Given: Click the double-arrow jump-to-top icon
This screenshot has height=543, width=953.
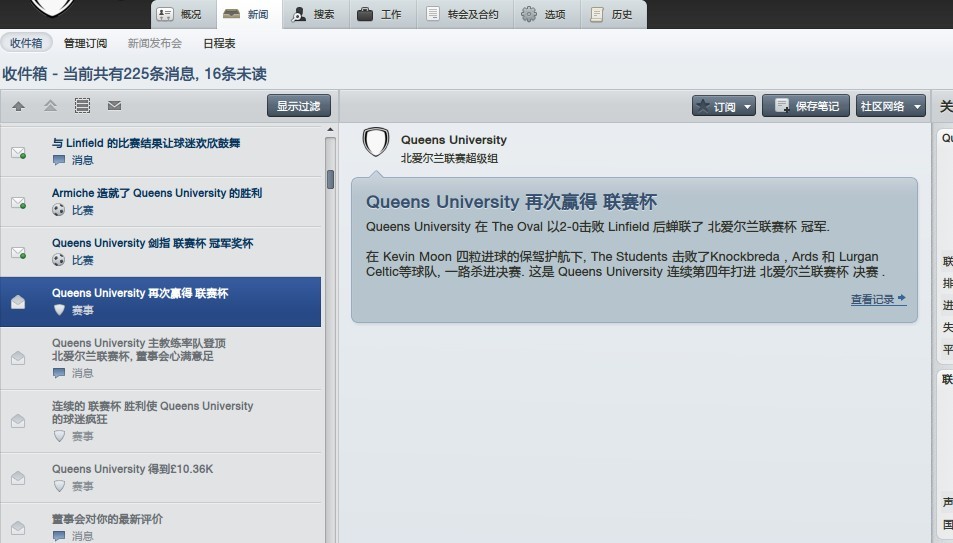Looking at the screenshot, I should 50,106.
